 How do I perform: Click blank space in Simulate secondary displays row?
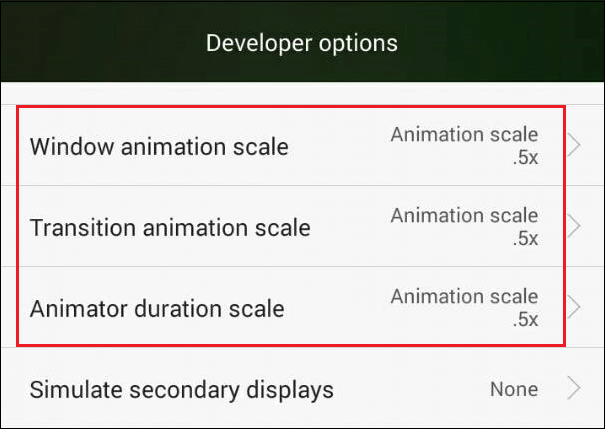[x=410, y=388]
